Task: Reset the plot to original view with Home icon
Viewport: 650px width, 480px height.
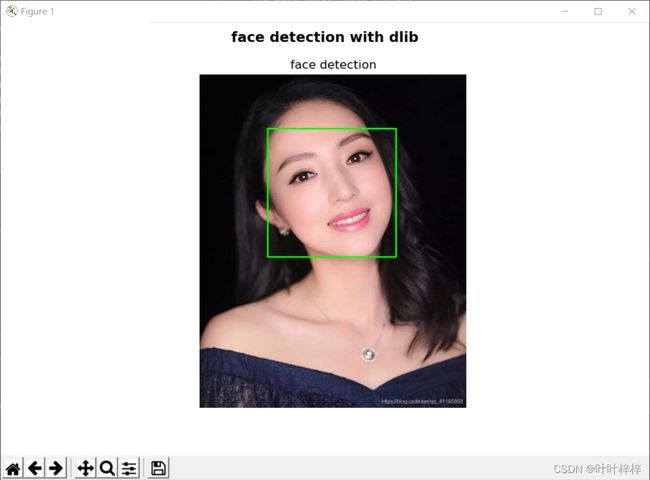Action: click(x=13, y=468)
